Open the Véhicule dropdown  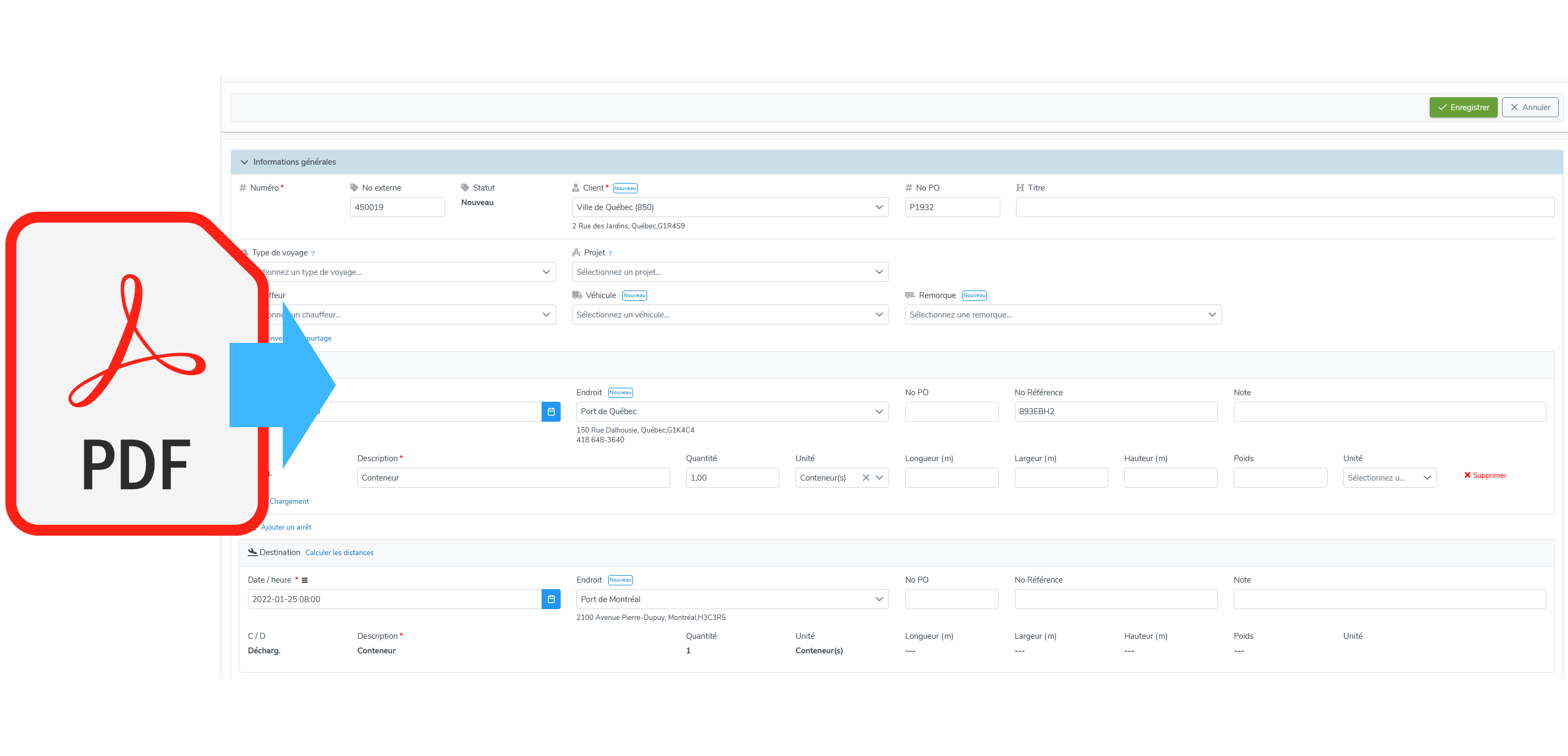click(x=730, y=315)
